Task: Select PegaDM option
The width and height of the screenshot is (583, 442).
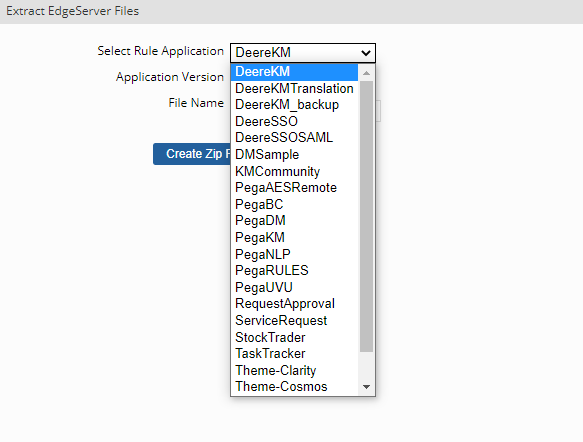Action: pos(294,221)
